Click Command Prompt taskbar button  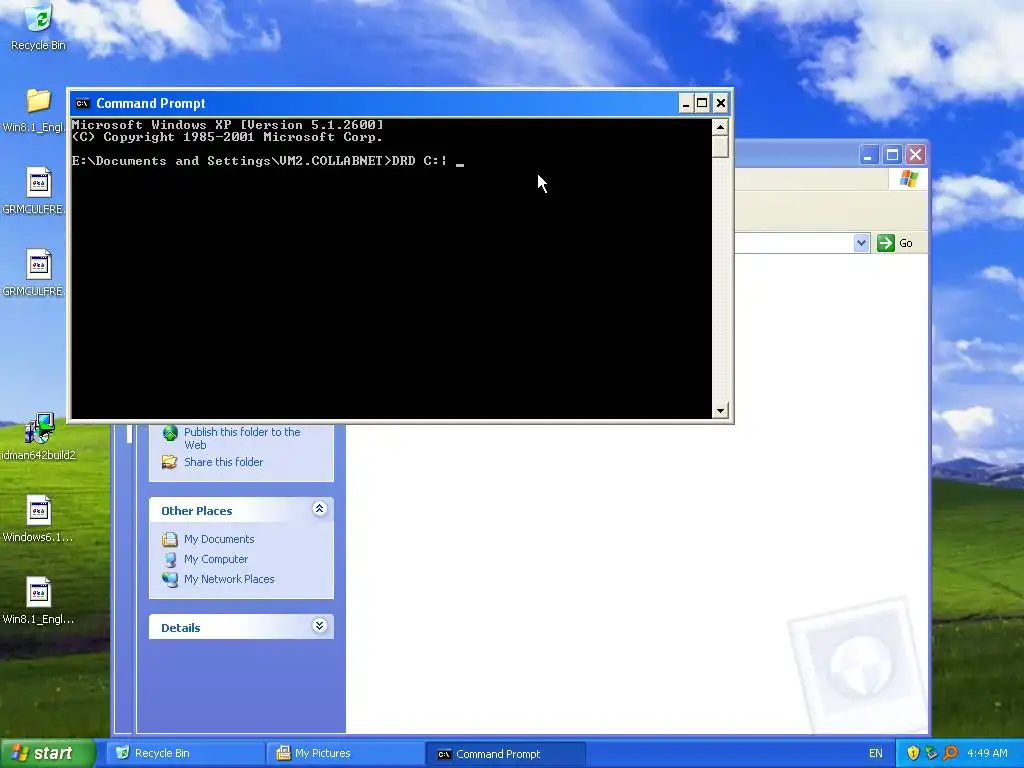tap(505, 754)
